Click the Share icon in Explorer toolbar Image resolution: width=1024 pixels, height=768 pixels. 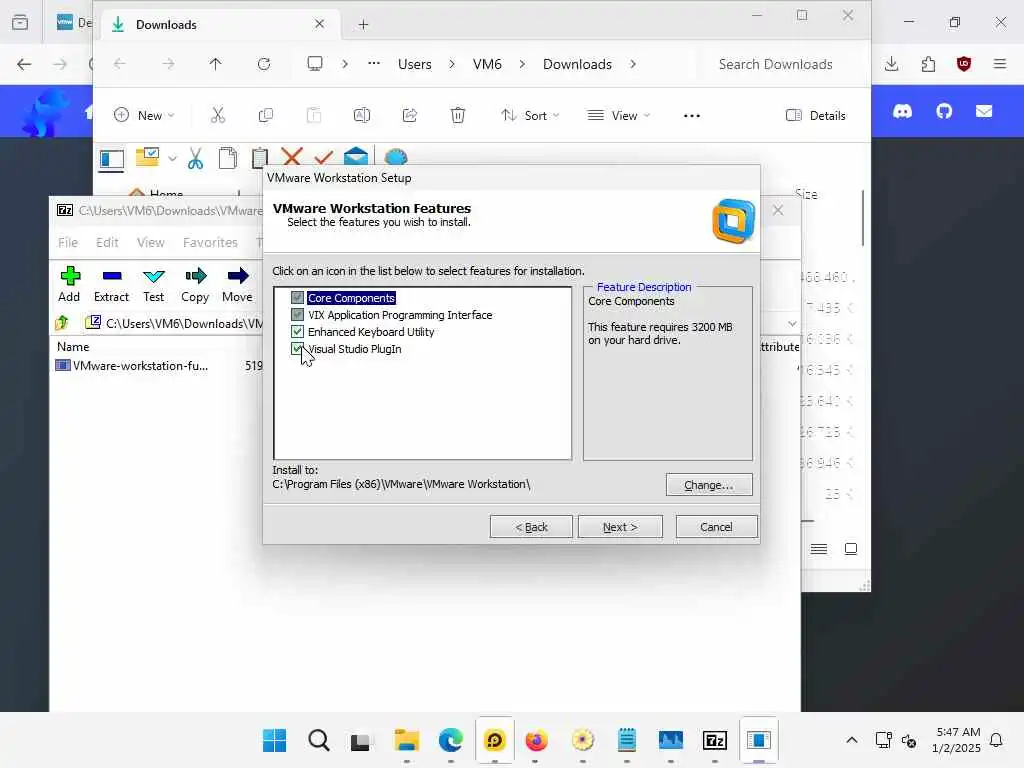[x=410, y=116]
